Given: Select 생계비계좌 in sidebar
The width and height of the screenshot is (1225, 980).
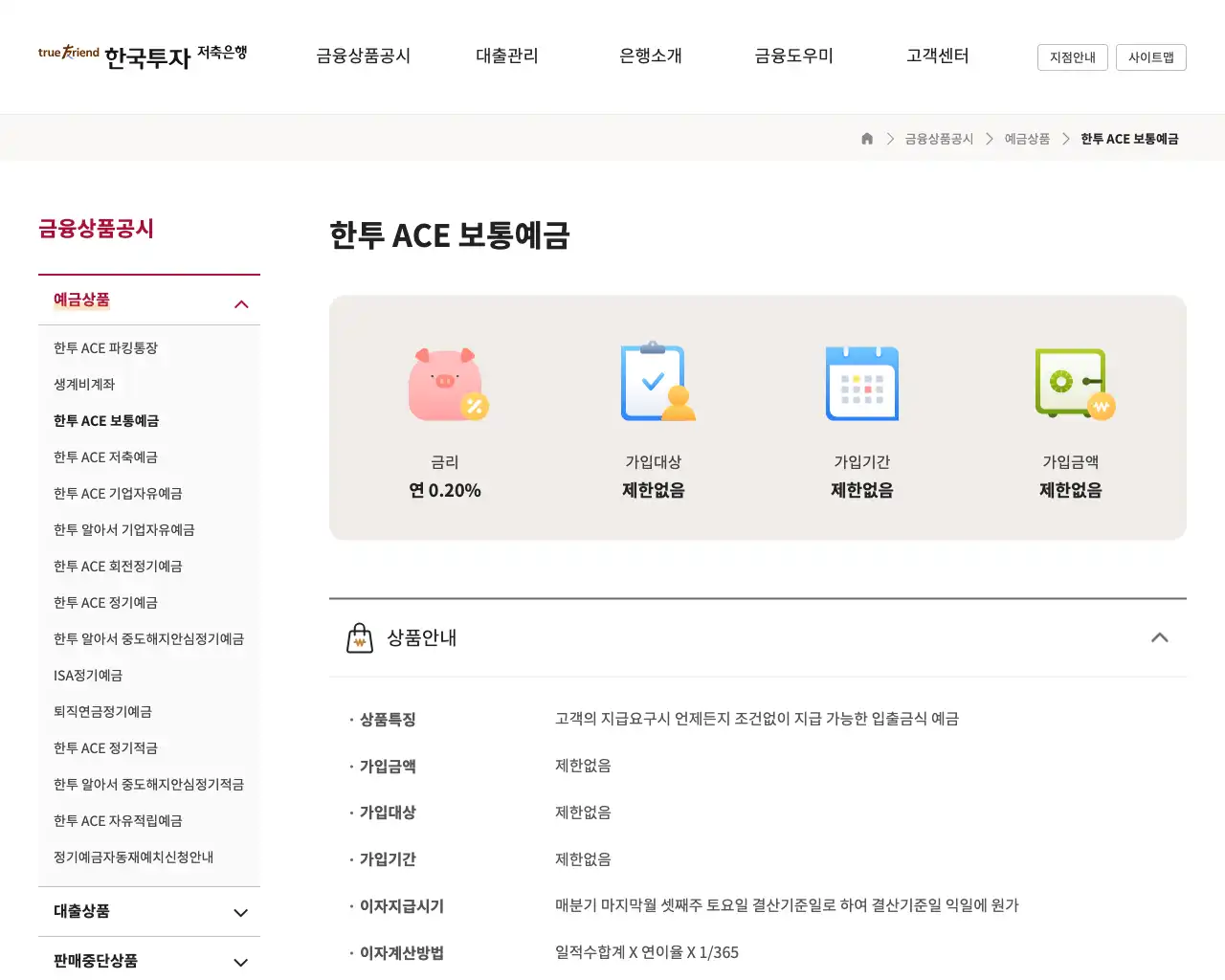Looking at the screenshot, I should (x=84, y=385).
